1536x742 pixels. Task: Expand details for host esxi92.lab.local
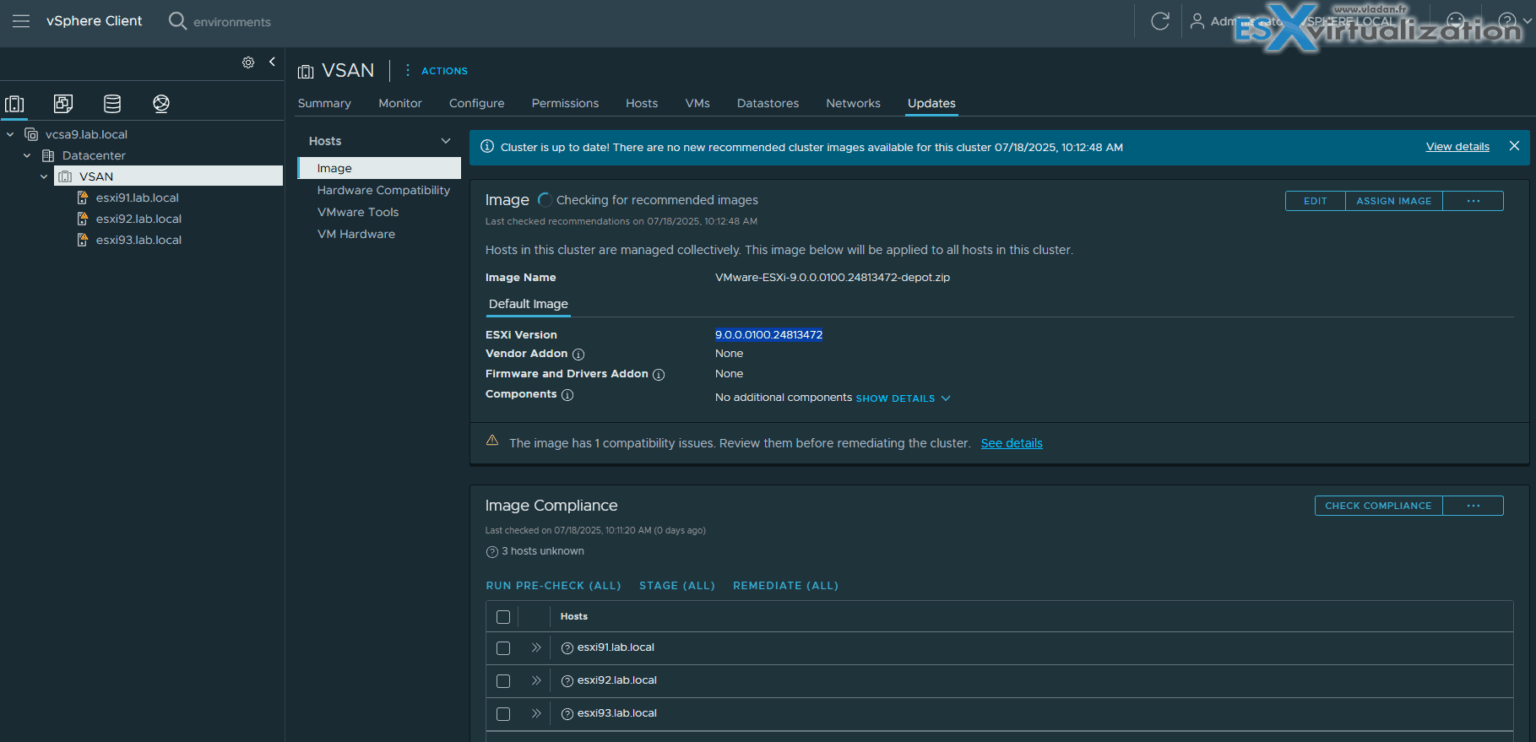[536, 680]
